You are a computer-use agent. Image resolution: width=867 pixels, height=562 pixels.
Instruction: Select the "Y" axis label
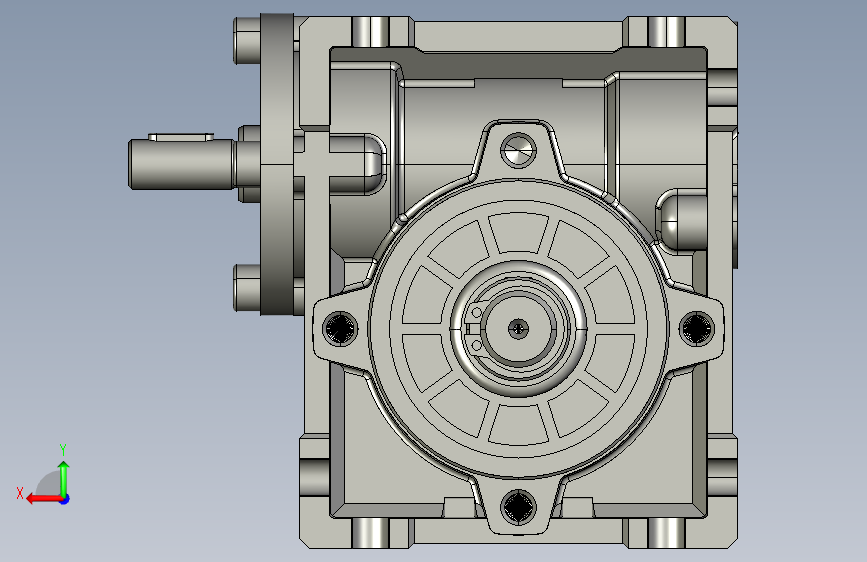point(63,449)
